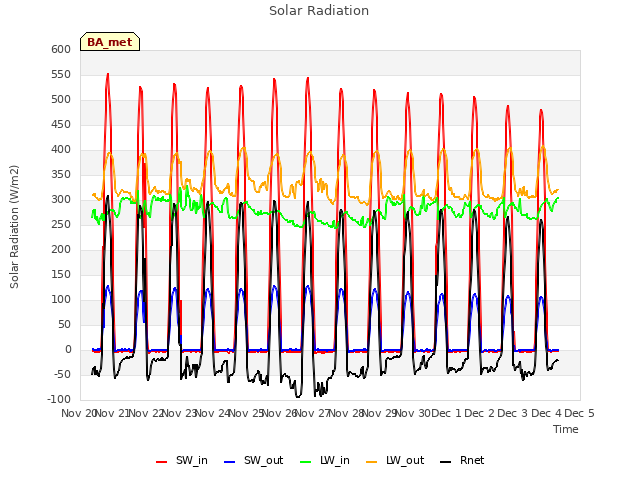
Task: Click the 0 y-axis tick label
Action: pos(68,350)
